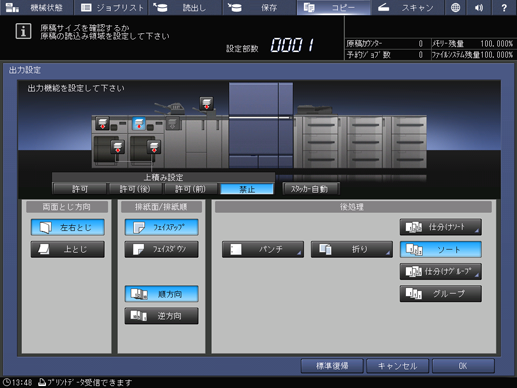Select the top output tray icon above the finisher
Image resolution: width=517 pixels, height=388 pixels.
coord(206,103)
